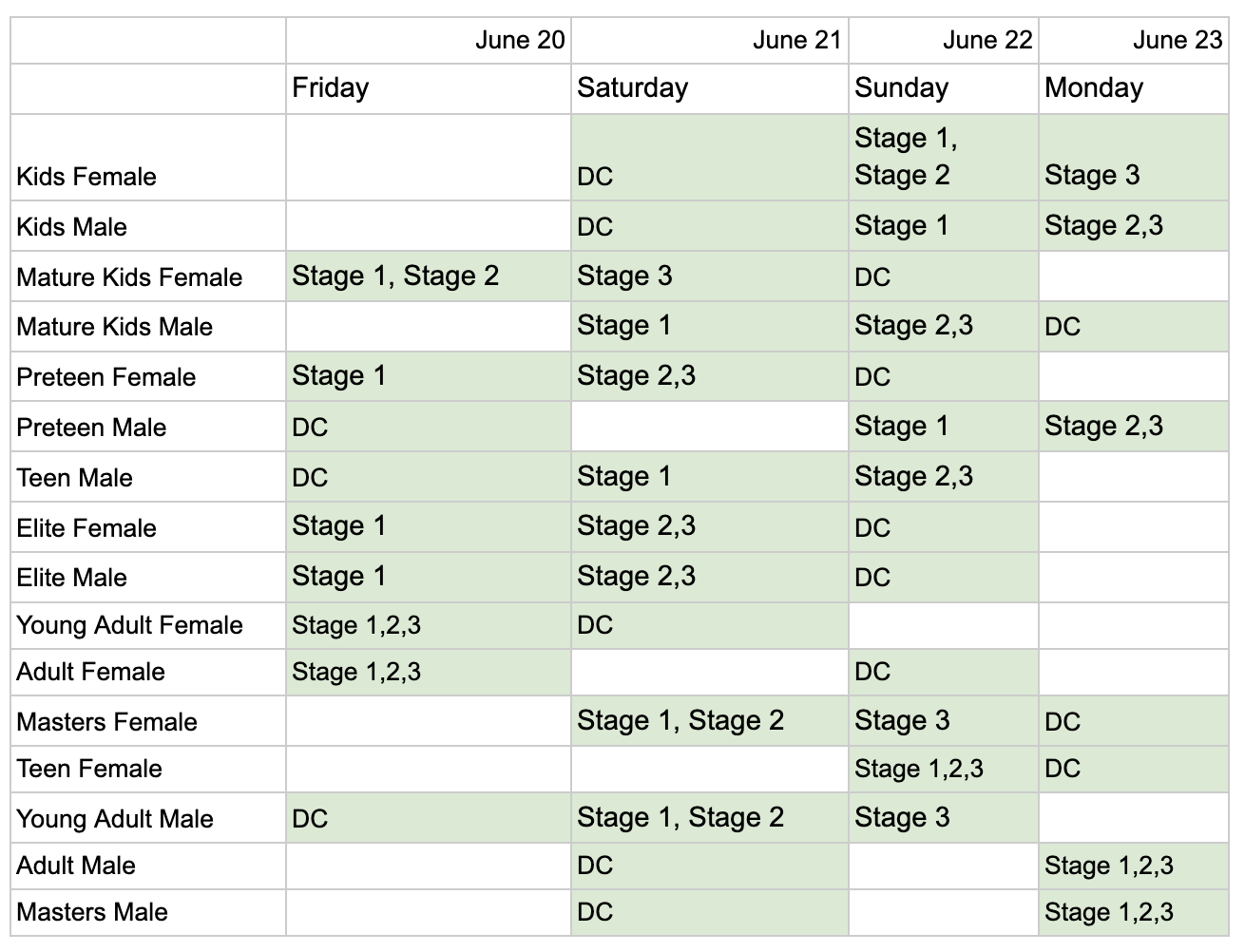
Task: Select Young Adult Male Sunday 'Stage 3' cell
Action: 943,818
